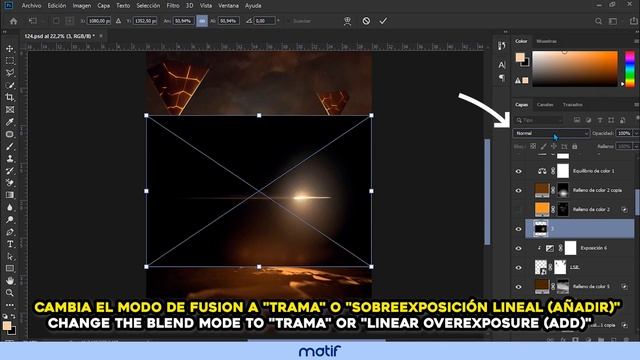Select the History Brush tool
The width and height of the screenshot is (640, 360).
click(x=10, y=171)
